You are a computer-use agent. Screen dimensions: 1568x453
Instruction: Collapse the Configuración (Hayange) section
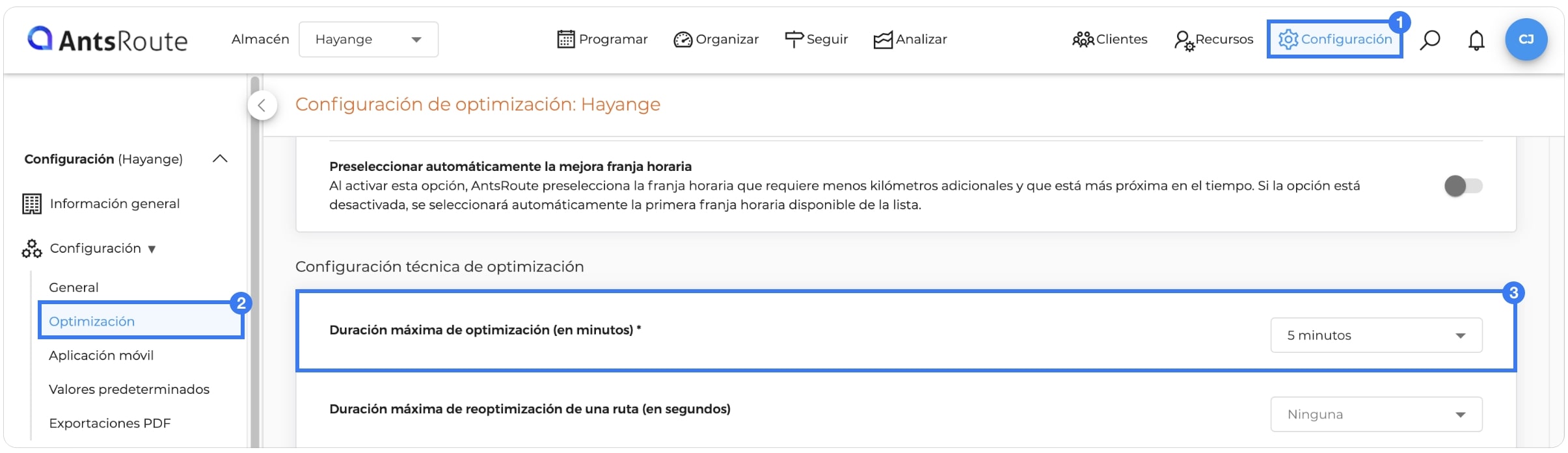(220, 159)
